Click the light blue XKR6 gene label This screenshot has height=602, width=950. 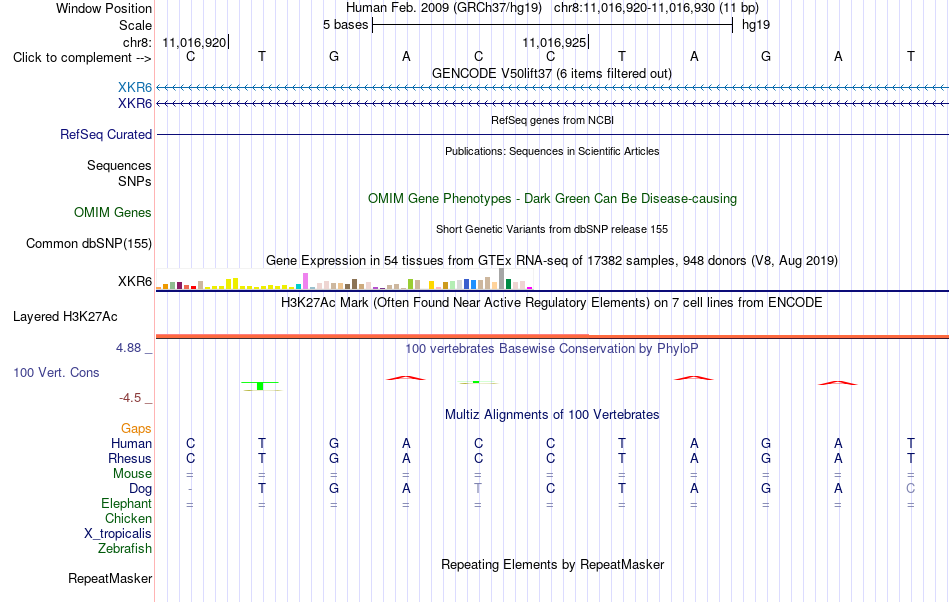coord(135,88)
